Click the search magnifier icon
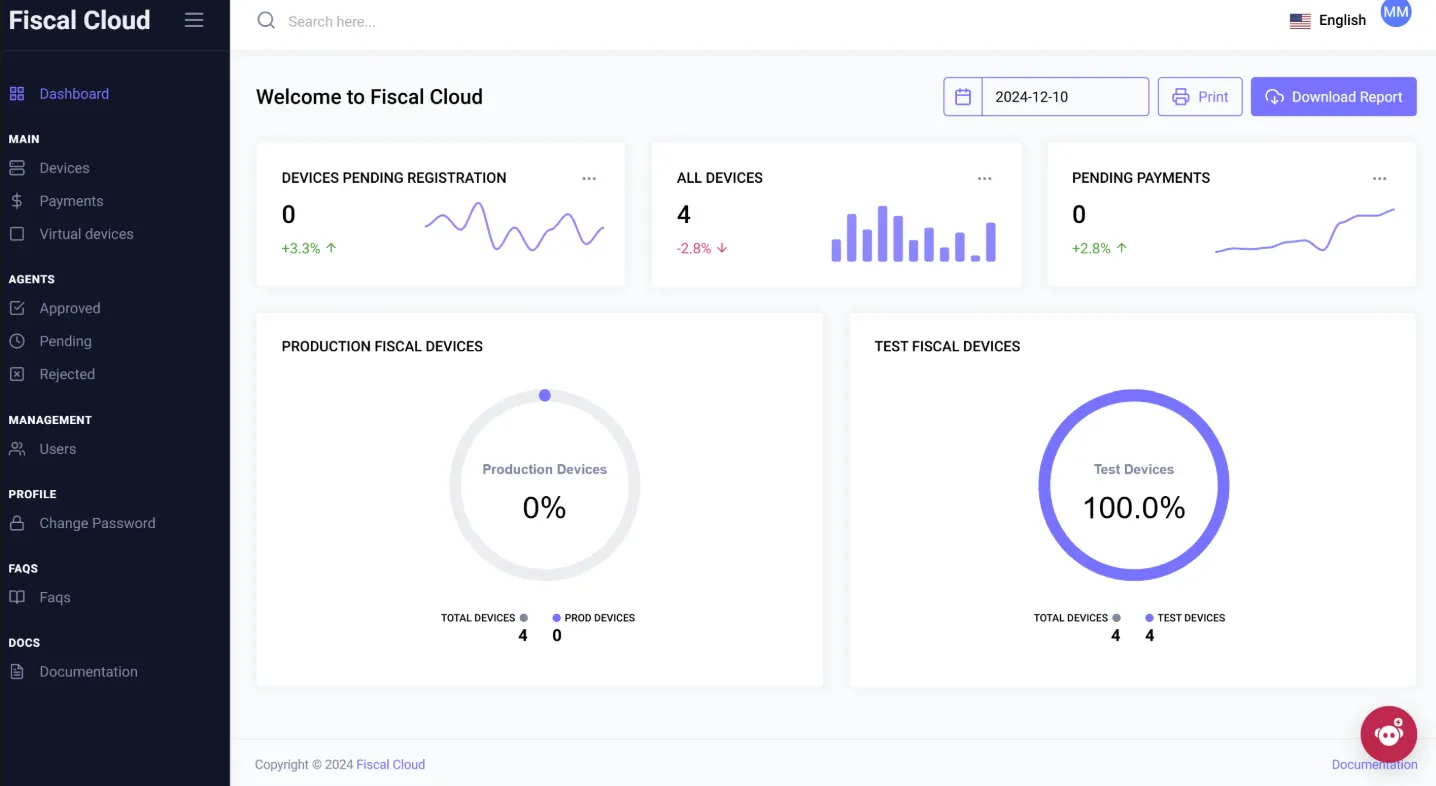The width and height of the screenshot is (1436, 786). tap(266, 20)
